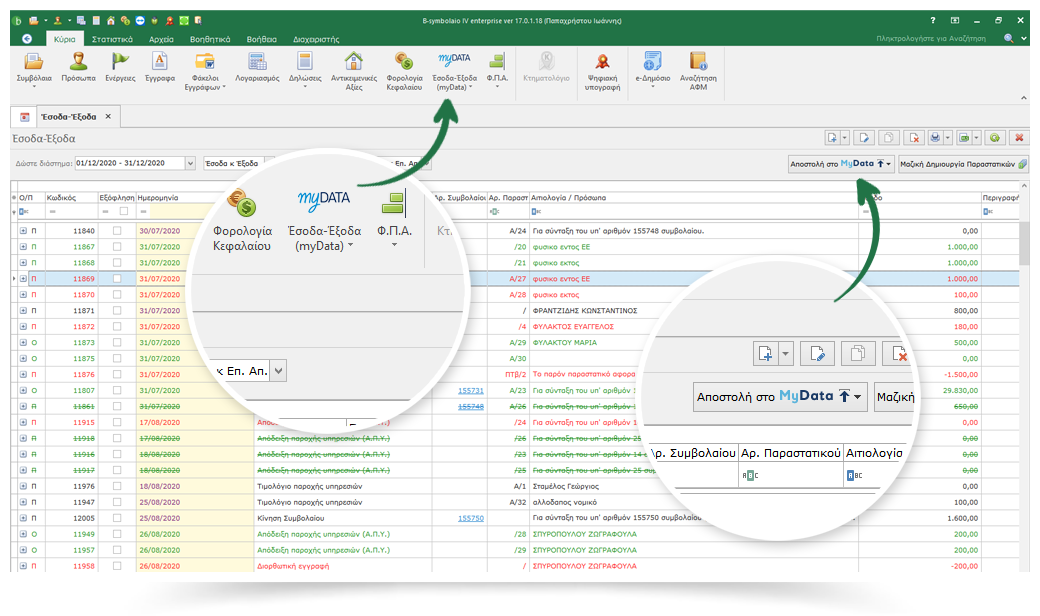Click the magnifier search icon in title area
The image size is (1040, 616).
pos(1009,38)
